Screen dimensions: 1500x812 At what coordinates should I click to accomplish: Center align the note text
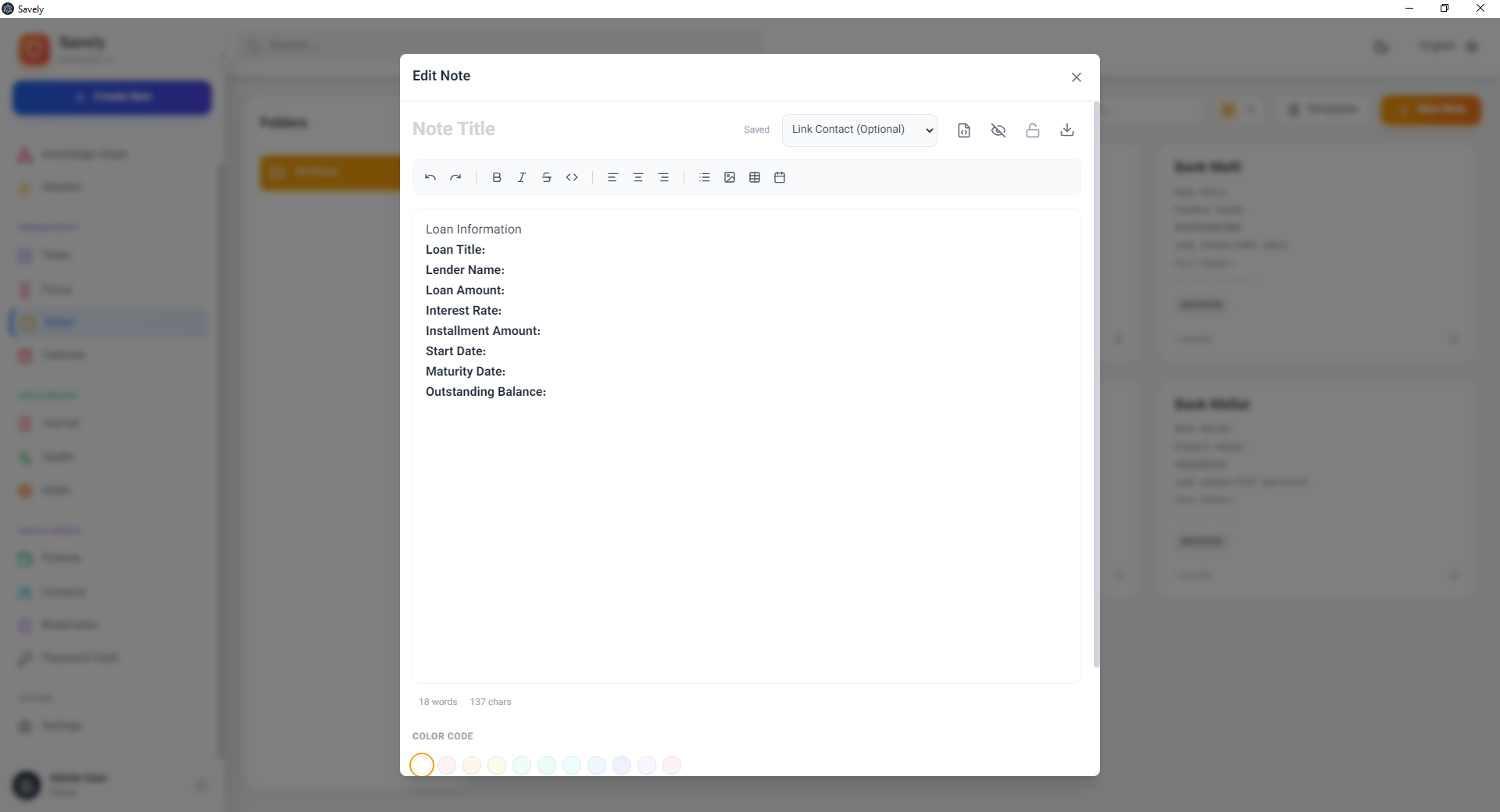(638, 178)
